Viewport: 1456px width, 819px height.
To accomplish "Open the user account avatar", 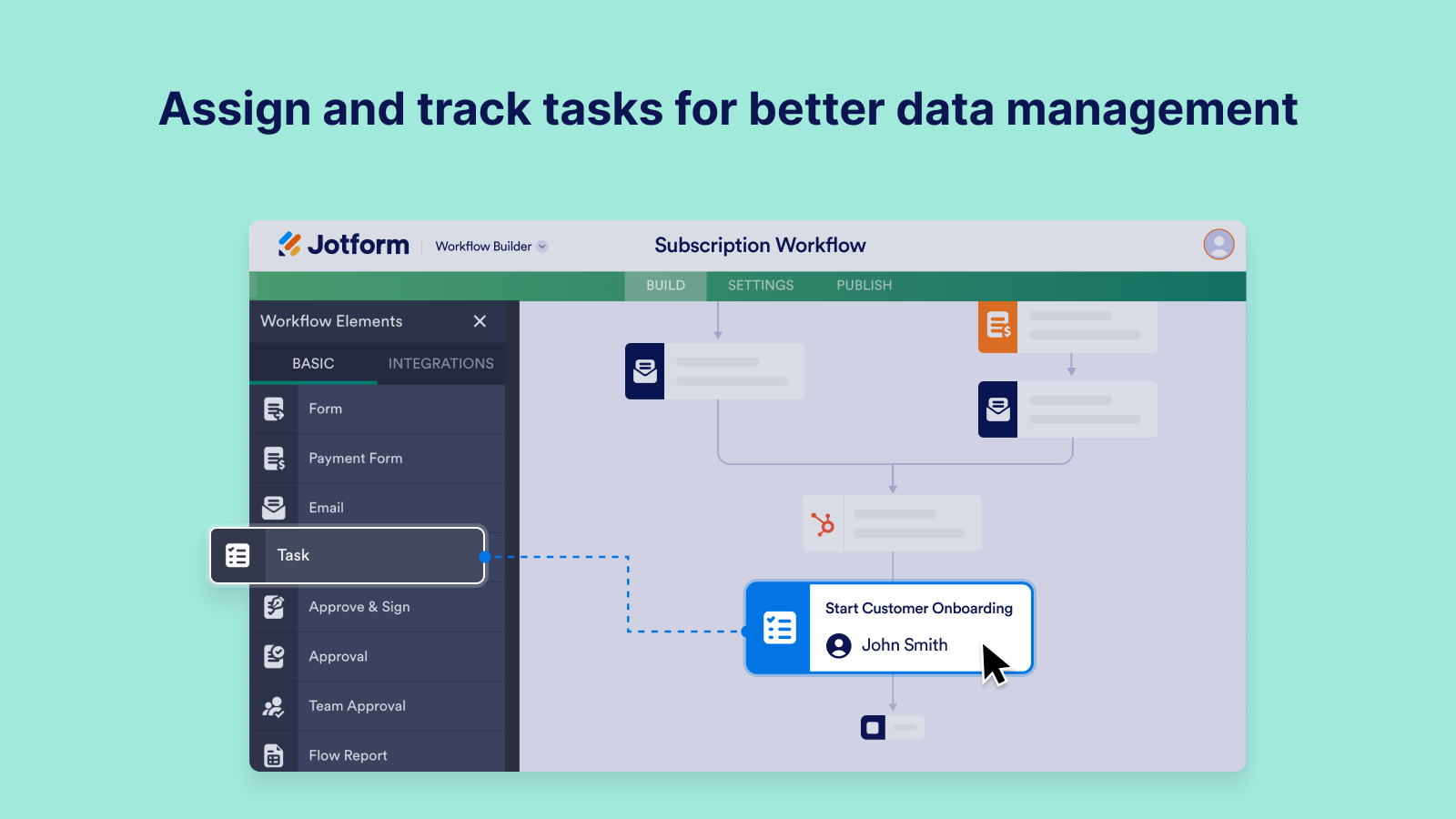I will 1219,245.
